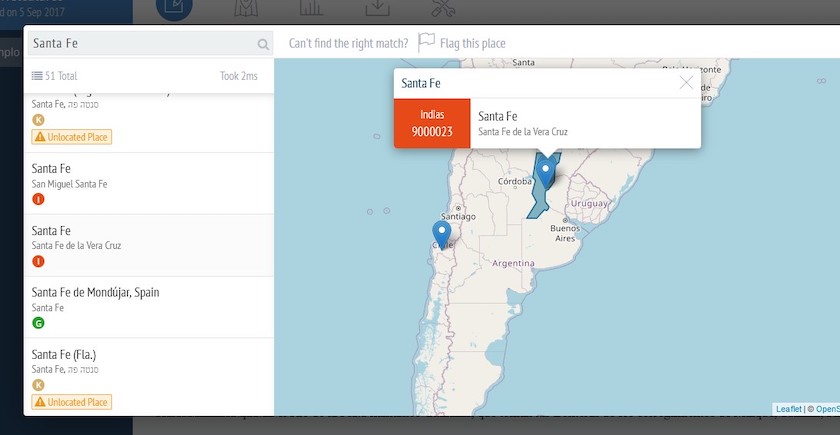Click into the Santa Fe search field
840x435 pixels.
(x=140, y=43)
